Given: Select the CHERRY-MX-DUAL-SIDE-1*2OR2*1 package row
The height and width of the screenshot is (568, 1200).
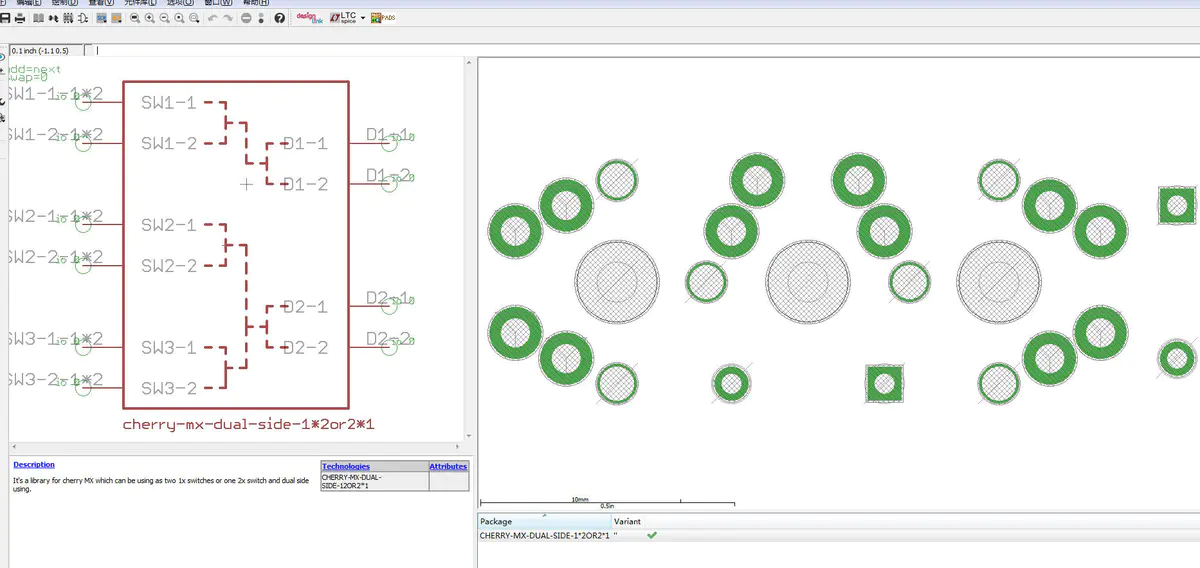Looking at the screenshot, I should coord(839,536).
